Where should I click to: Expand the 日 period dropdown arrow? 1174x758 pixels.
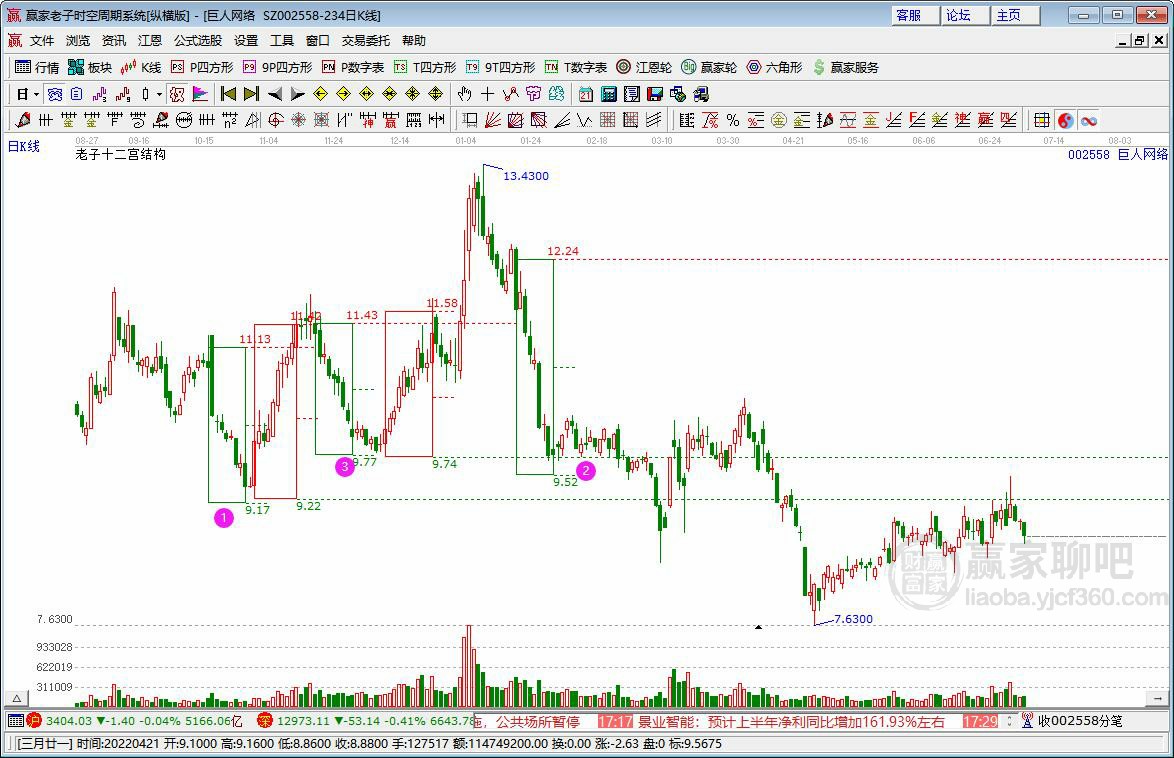coord(36,94)
